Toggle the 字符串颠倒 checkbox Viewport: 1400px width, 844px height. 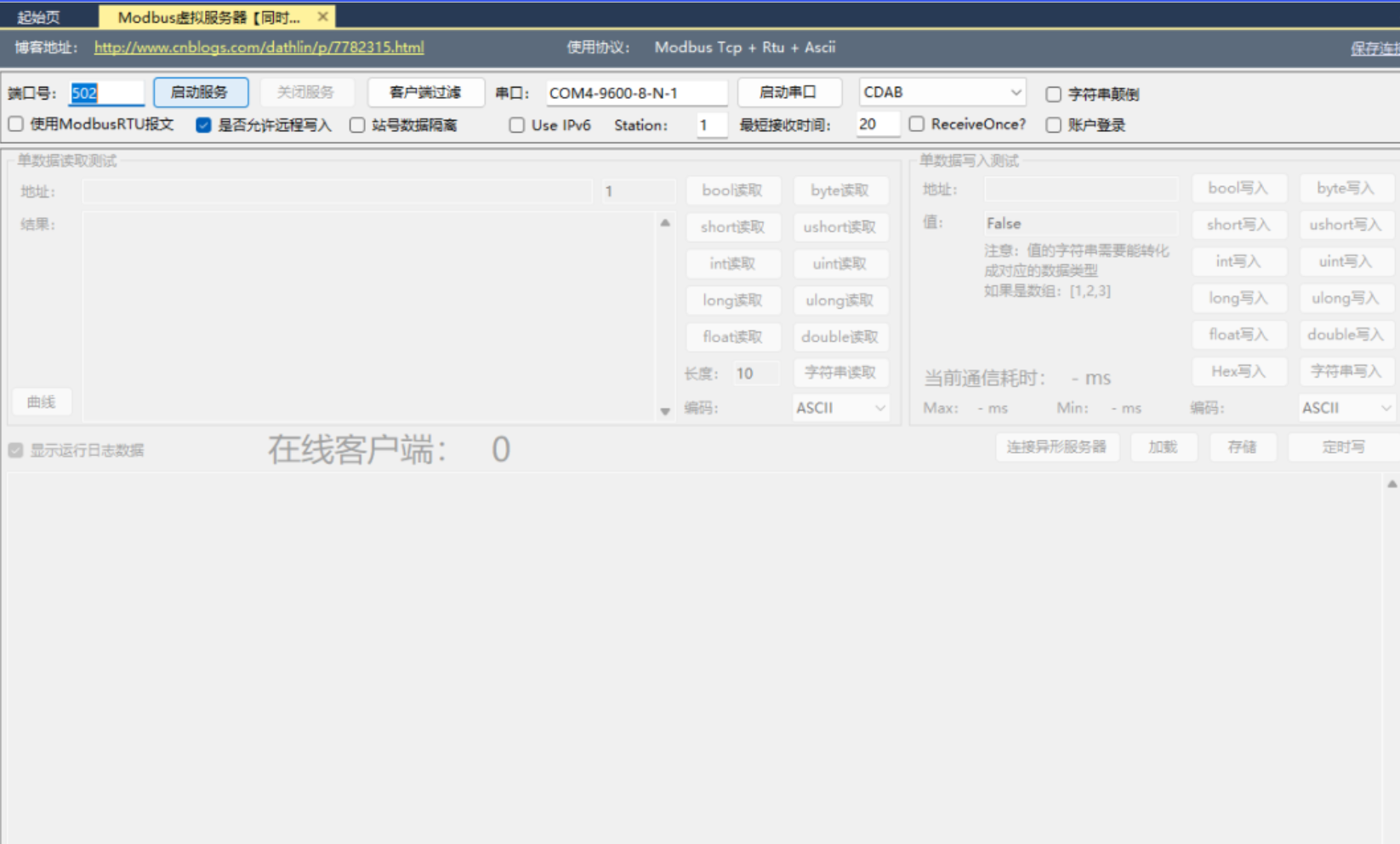(x=1054, y=94)
